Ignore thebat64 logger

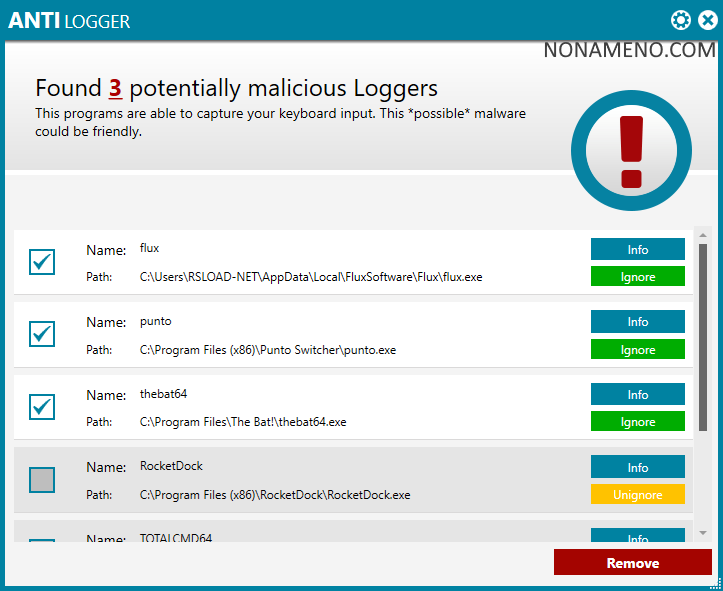click(x=637, y=422)
